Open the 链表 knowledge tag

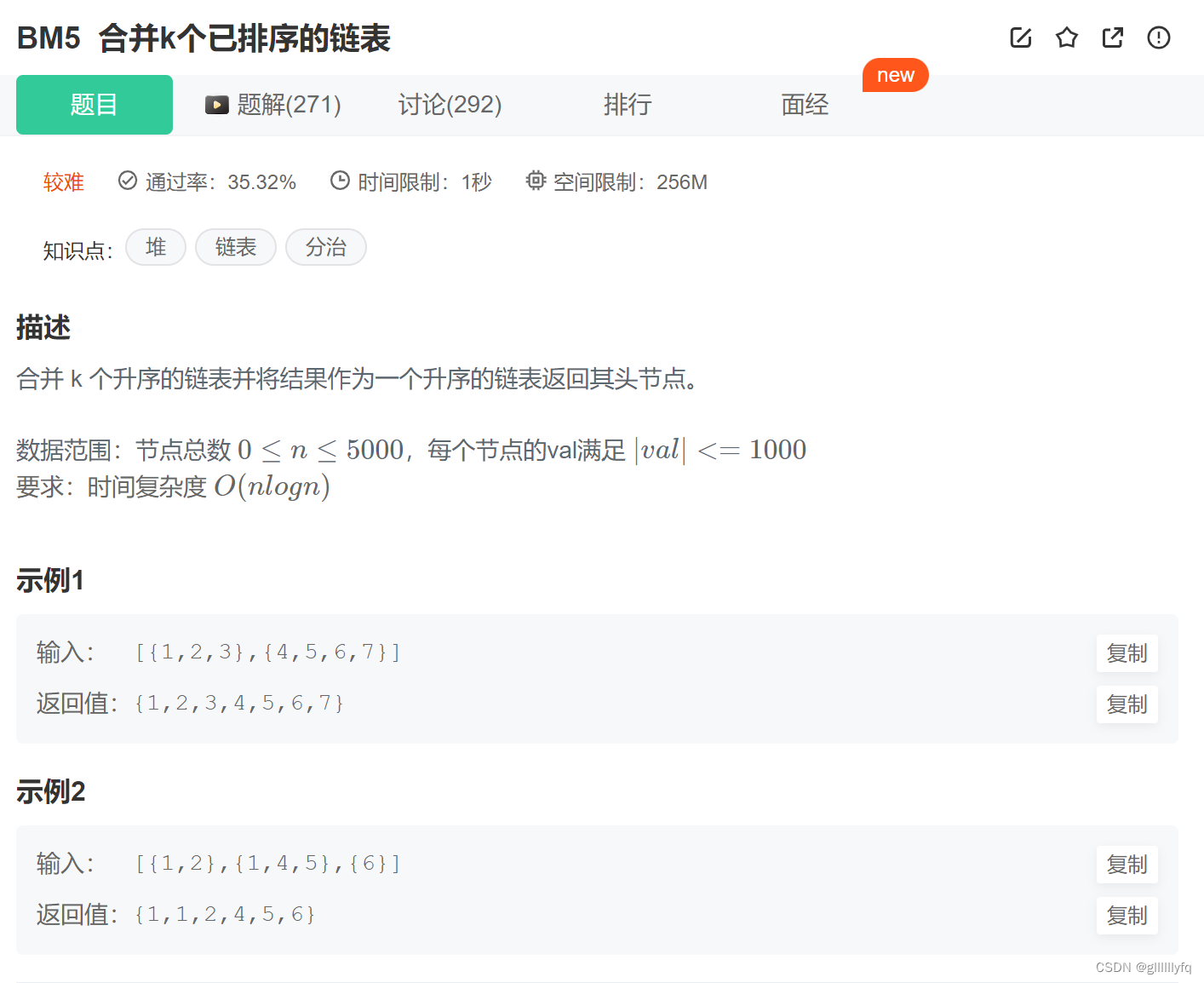[236, 247]
